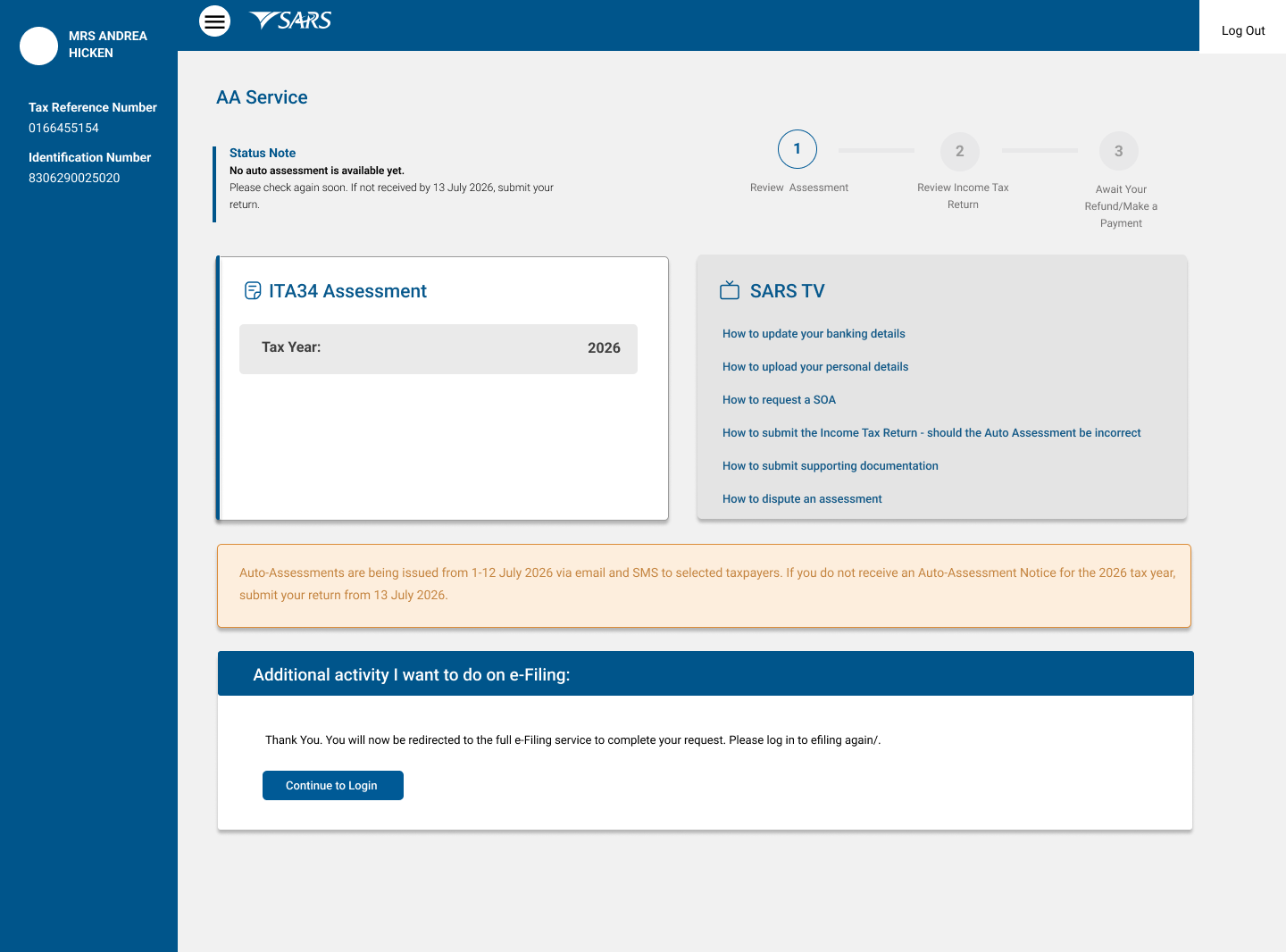Click 'Await Your Refund/Make a Payment' label
The height and width of the screenshot is (952, 1286).
pos(1121,206)
